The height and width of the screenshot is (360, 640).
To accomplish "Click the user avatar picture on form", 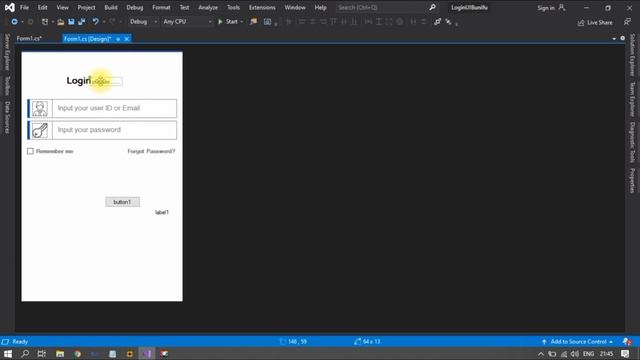I will (40, 108).
